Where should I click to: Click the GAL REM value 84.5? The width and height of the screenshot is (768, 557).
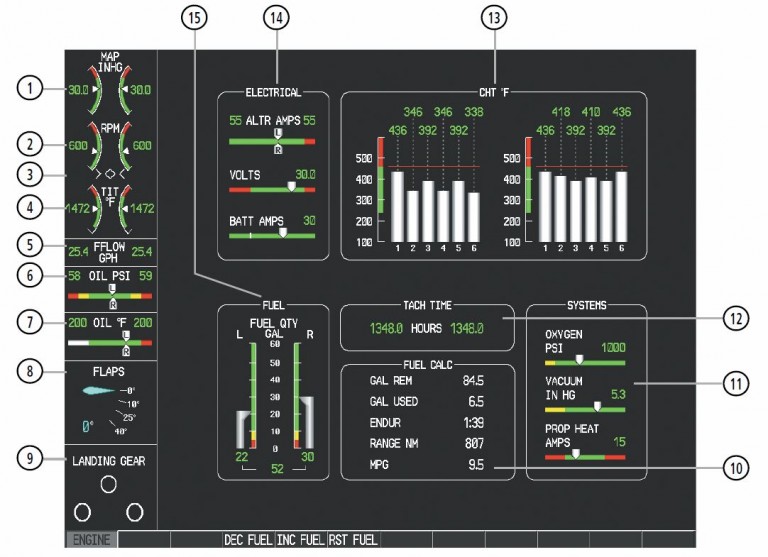point(473,380)
